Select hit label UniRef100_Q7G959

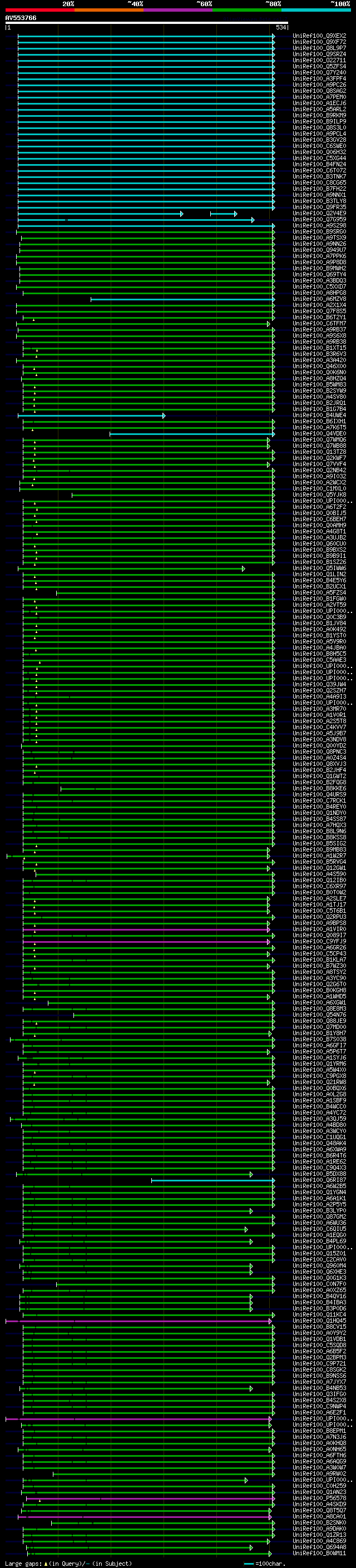(319, 220)
